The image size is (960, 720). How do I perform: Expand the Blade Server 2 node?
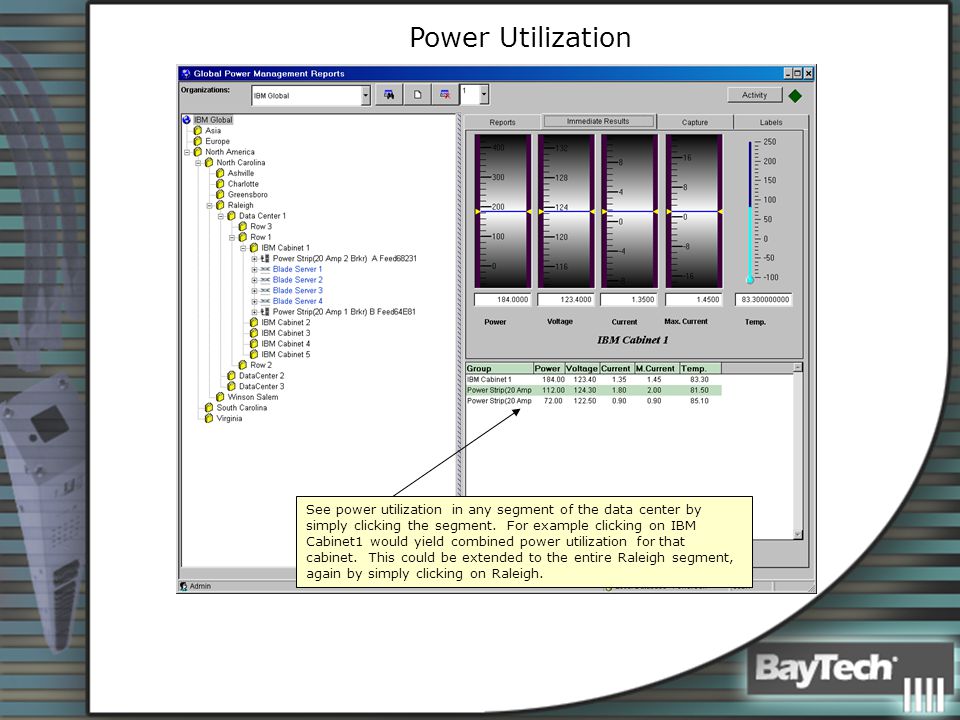(254, 280)
